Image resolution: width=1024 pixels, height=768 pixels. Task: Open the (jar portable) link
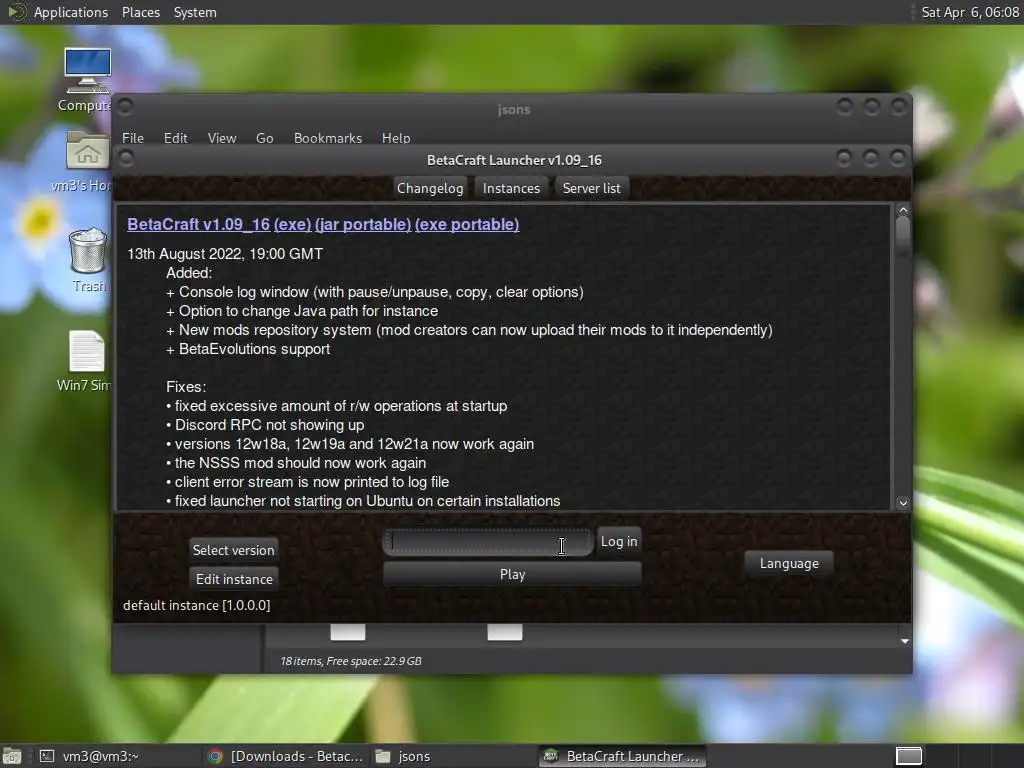362,224
